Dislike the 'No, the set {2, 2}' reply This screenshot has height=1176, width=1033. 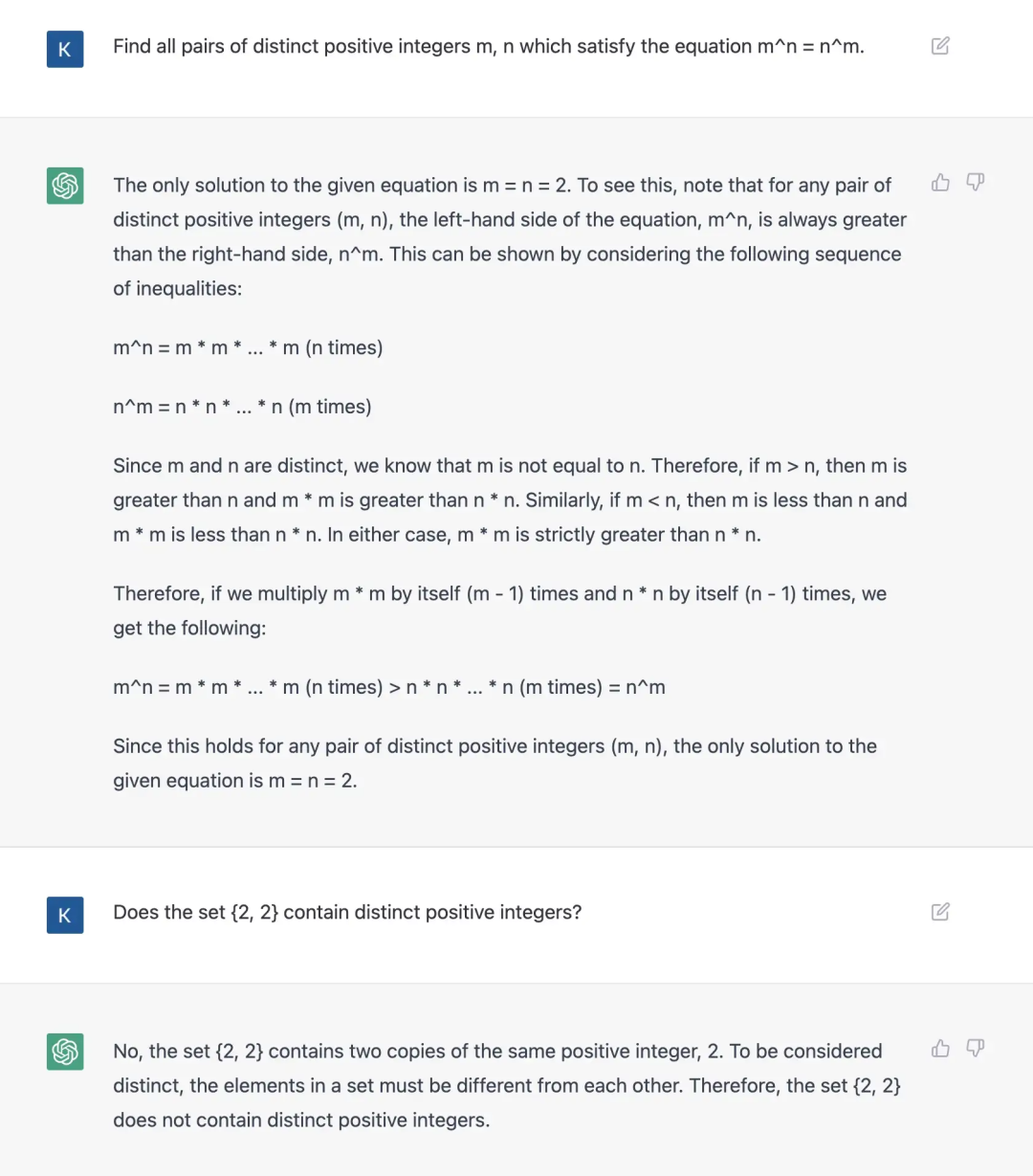click(975, 1049)
